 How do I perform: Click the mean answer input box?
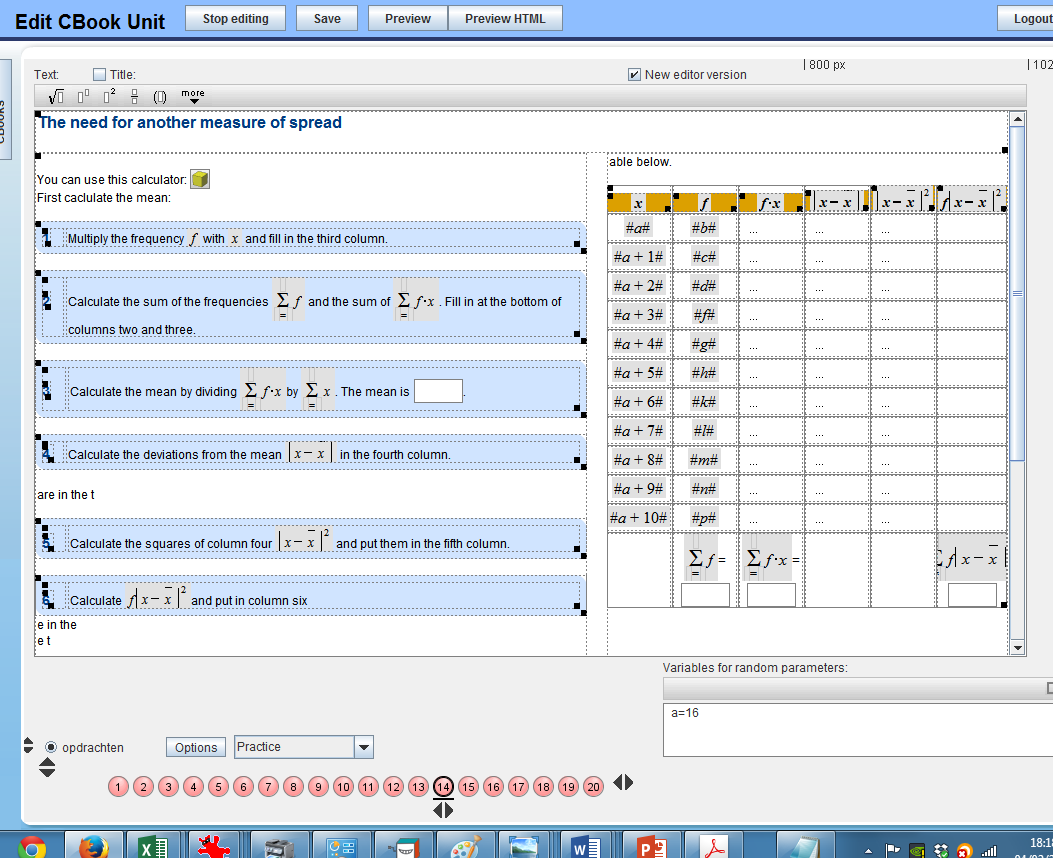[x=438, y=391]
